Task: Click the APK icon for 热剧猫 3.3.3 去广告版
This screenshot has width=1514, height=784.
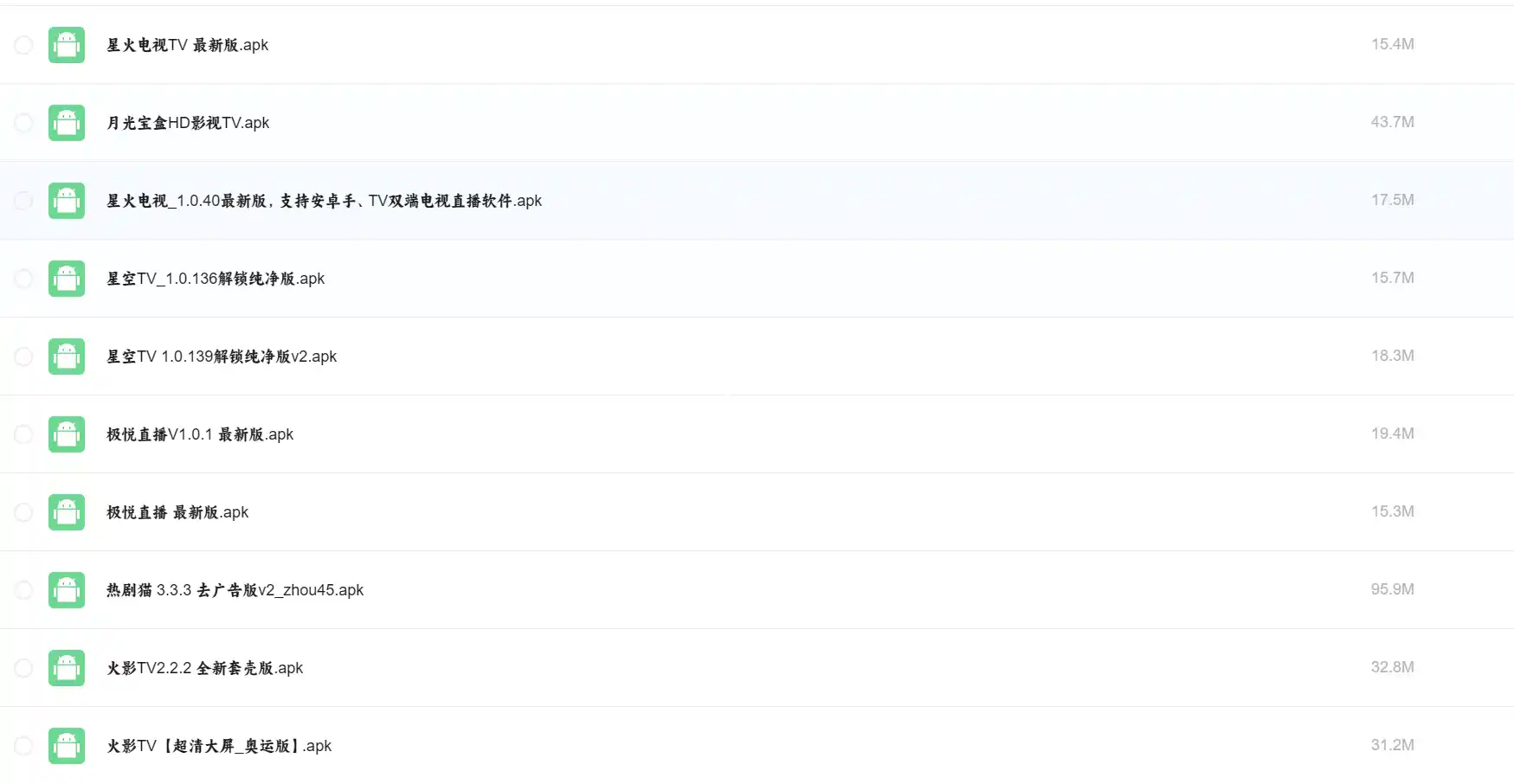Action: coord(67,590)
